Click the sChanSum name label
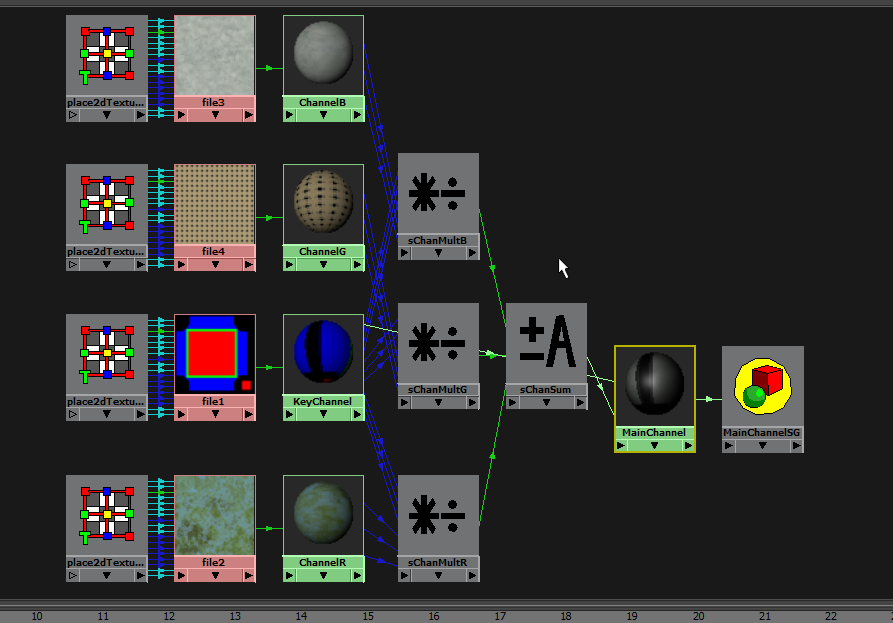 pyautogui.click(x=546, y=390)
